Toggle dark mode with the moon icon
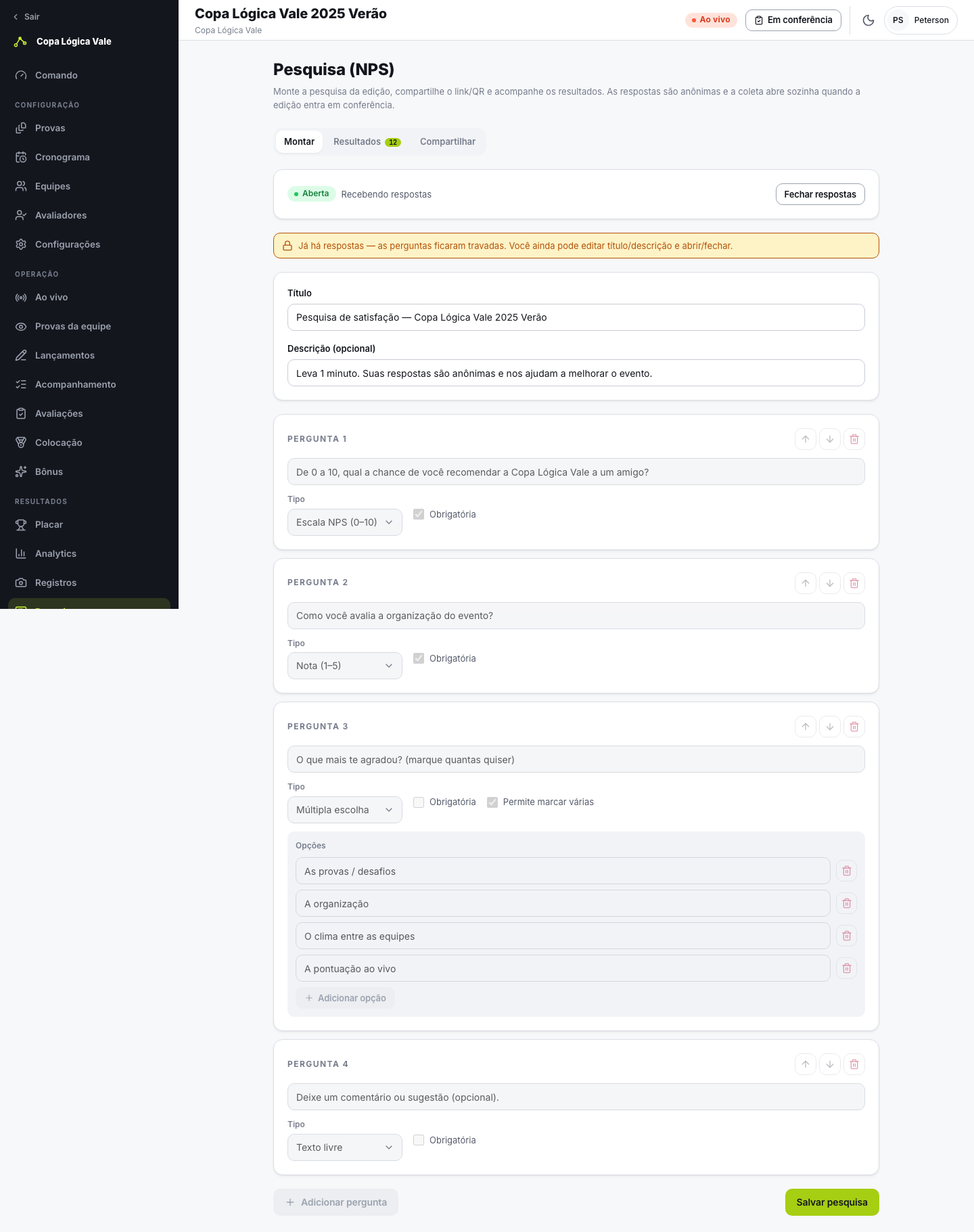The width and height of the screenshot is (974, 1232). pos(868,20)
